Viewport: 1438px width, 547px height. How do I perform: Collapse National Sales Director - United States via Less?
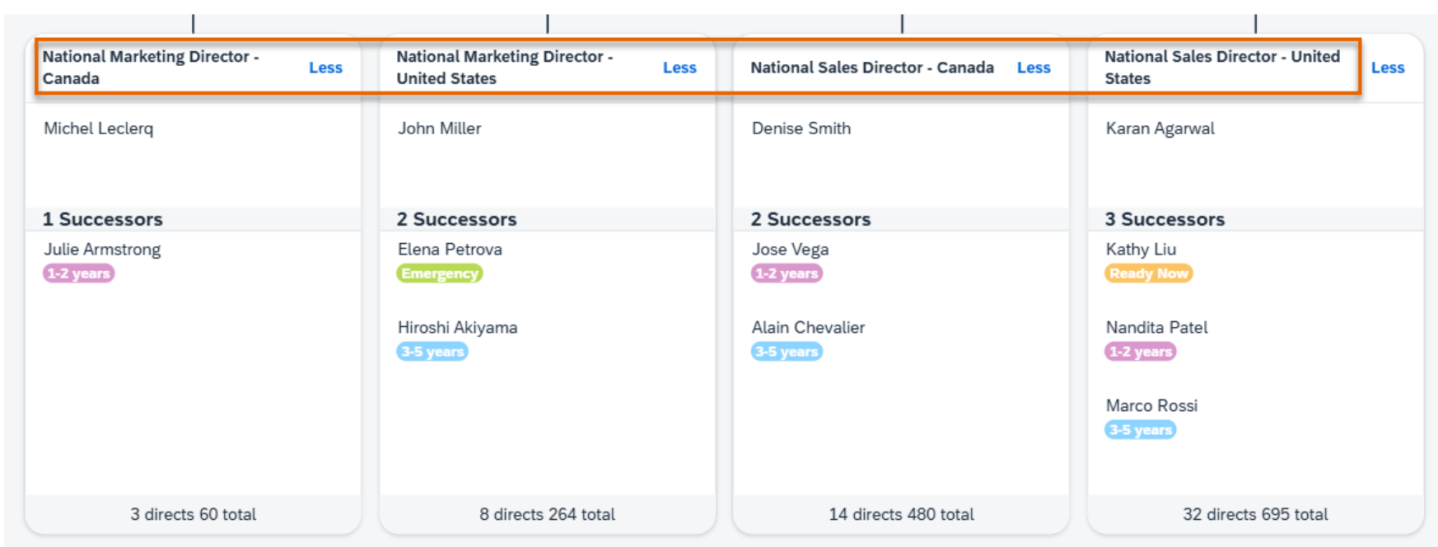[1387, 68]
